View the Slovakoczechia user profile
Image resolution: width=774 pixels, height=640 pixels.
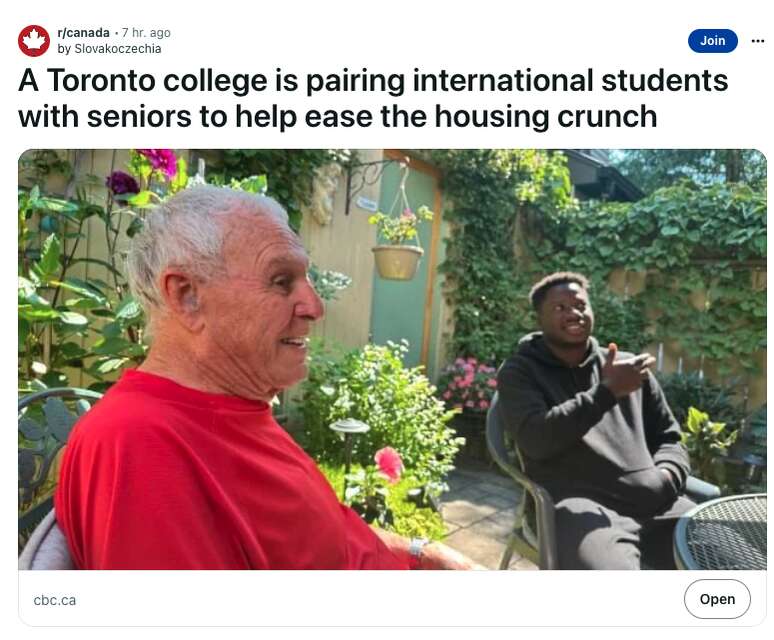click(x=117, y=49)
